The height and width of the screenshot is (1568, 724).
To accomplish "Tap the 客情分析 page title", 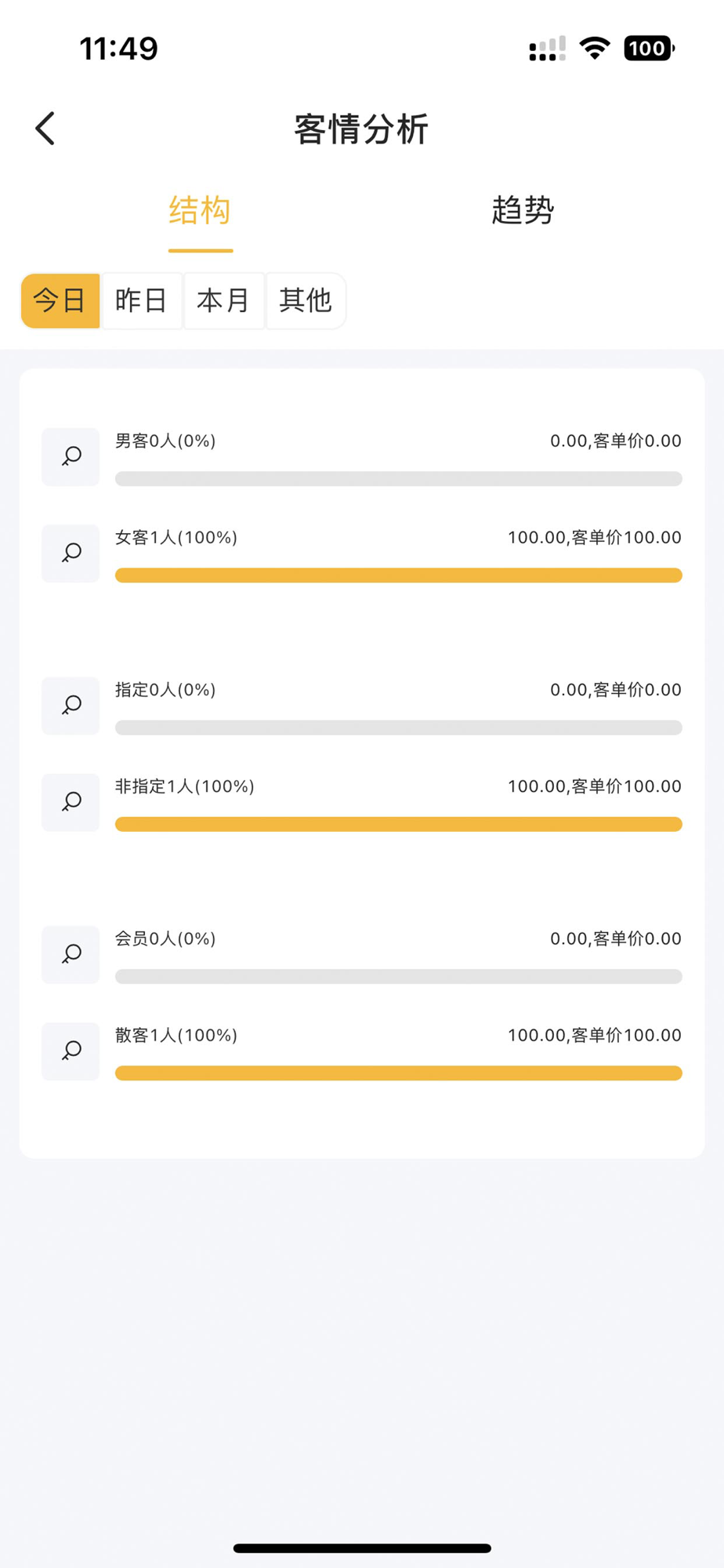I will click(361, 129).
